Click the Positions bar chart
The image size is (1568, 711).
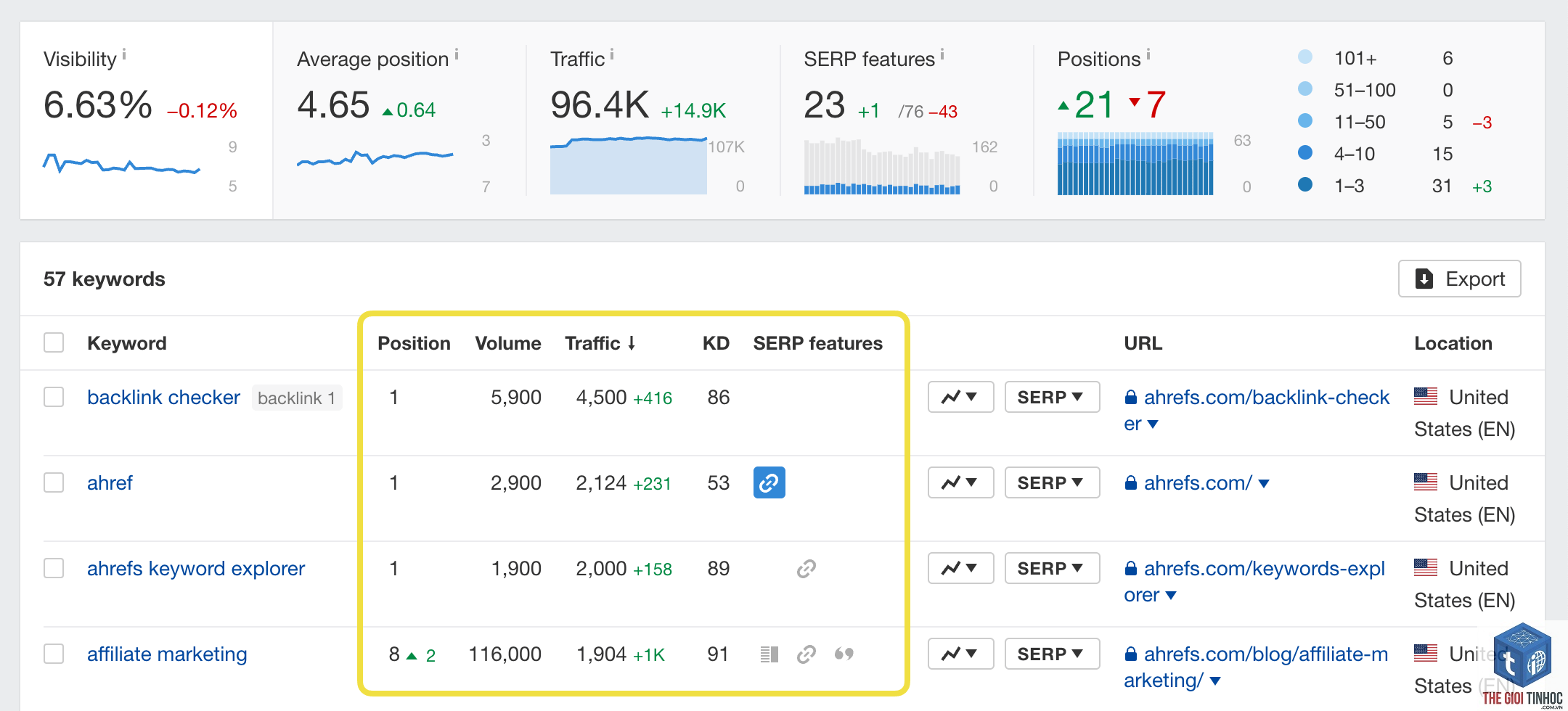pos(1135,163)
